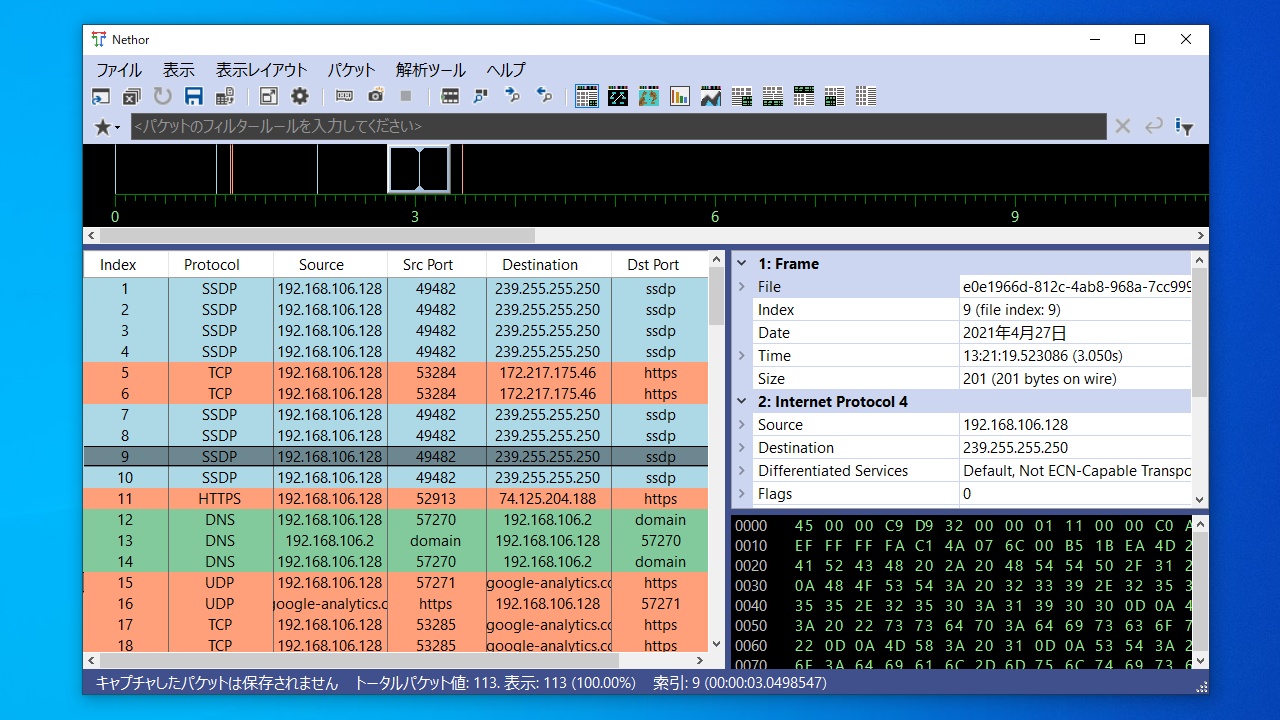1280x720 pixels.
Task: Expand the Differentiated Services row
Action: [742, 471]
